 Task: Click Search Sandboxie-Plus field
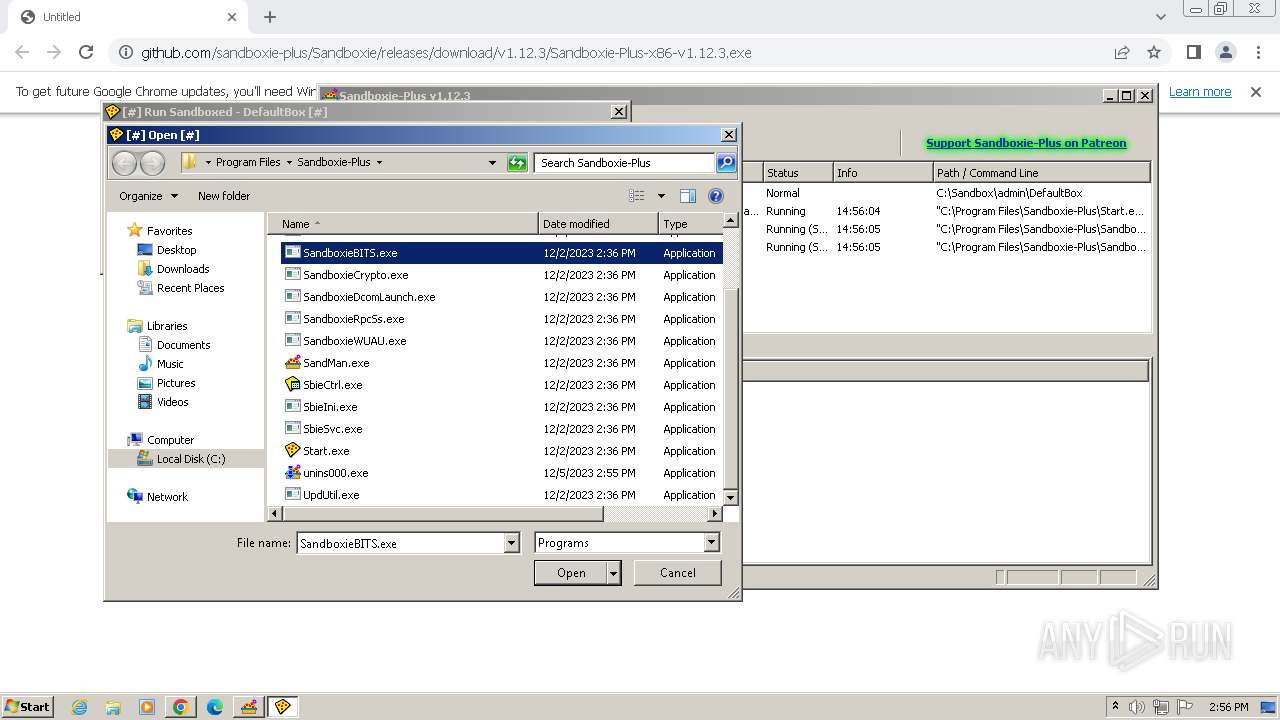[625, 163]
